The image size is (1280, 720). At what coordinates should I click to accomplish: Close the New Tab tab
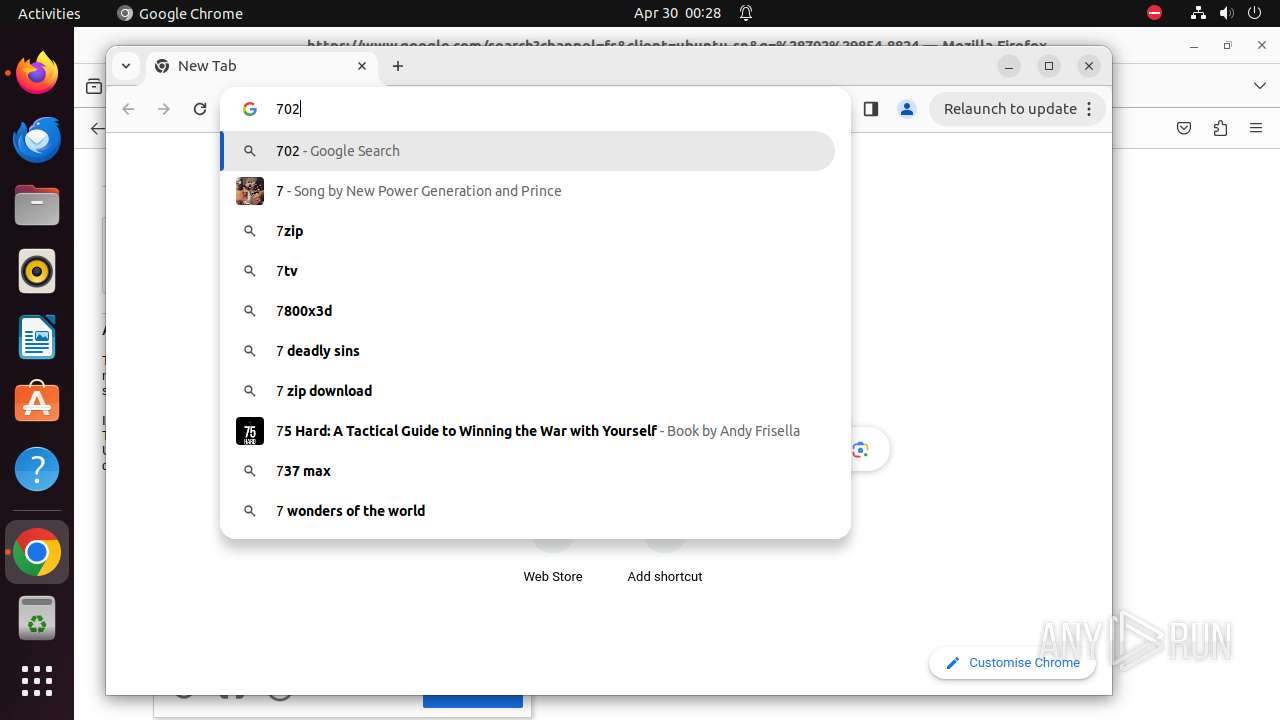pos(362,66)
